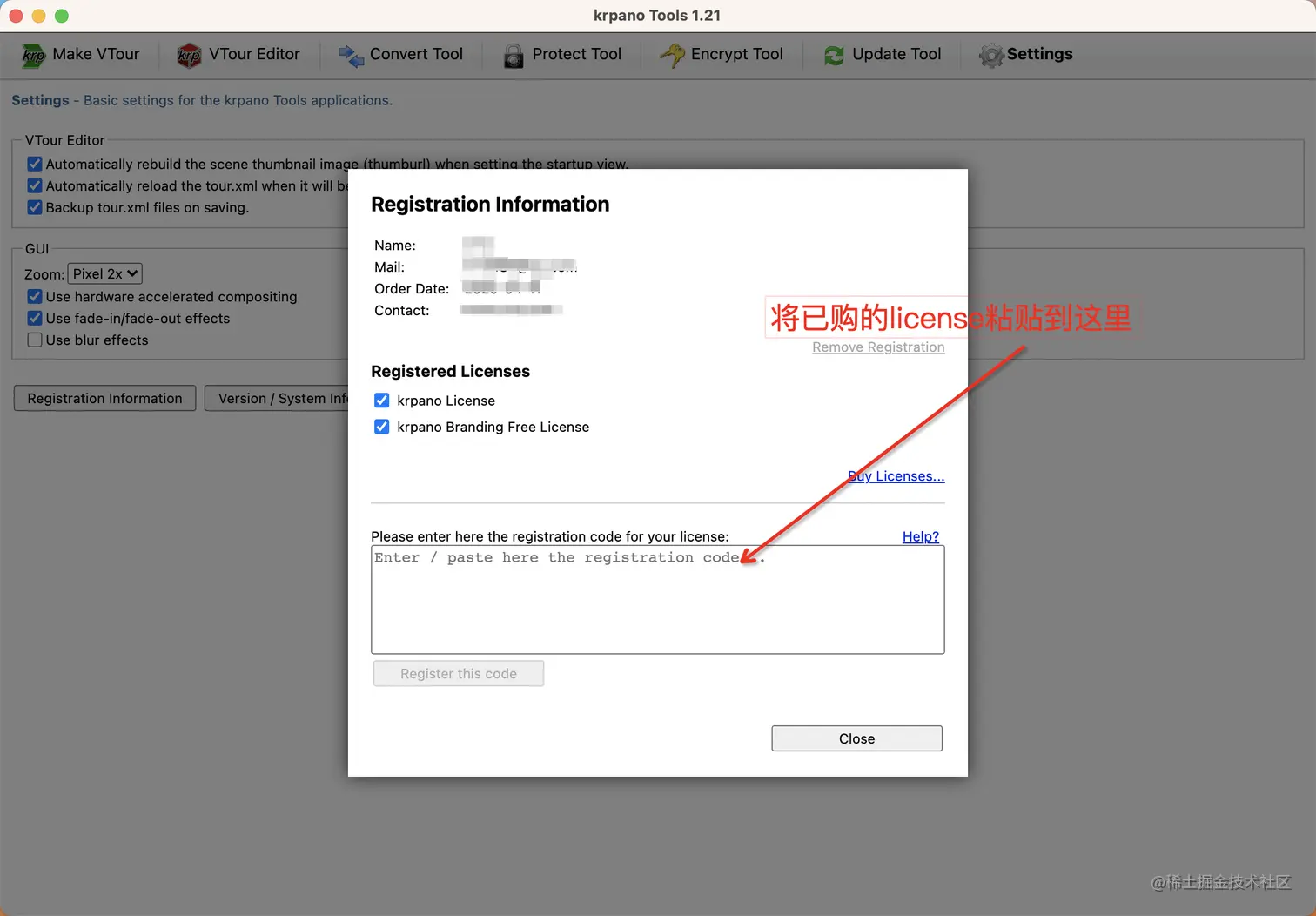
Task: Select the Settings tab label
Action: [1039, 54]
